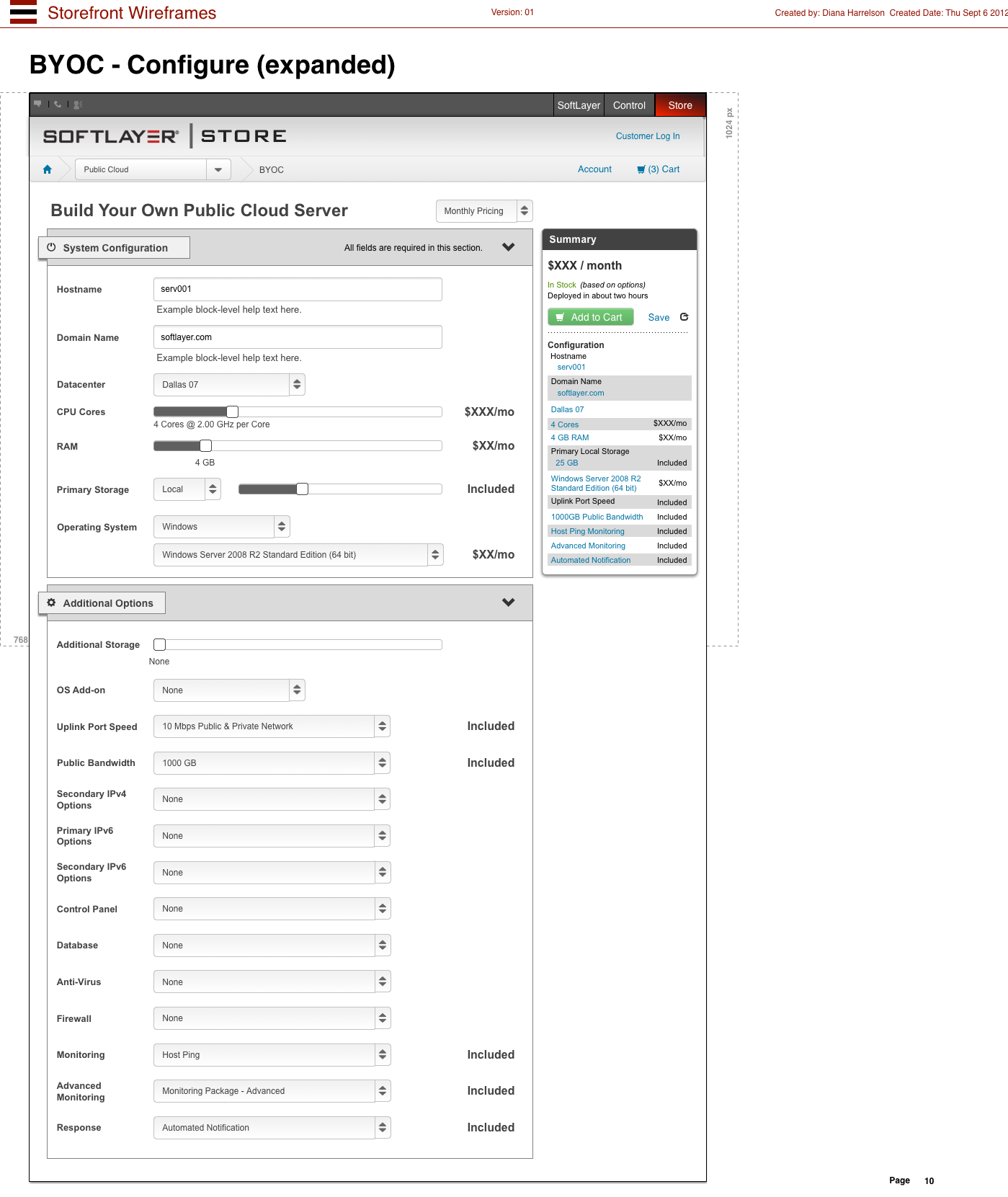The height and width of the screenshot is (1197, 1008).
Task: Click the RAM slider handle
Action: (206, 445)
